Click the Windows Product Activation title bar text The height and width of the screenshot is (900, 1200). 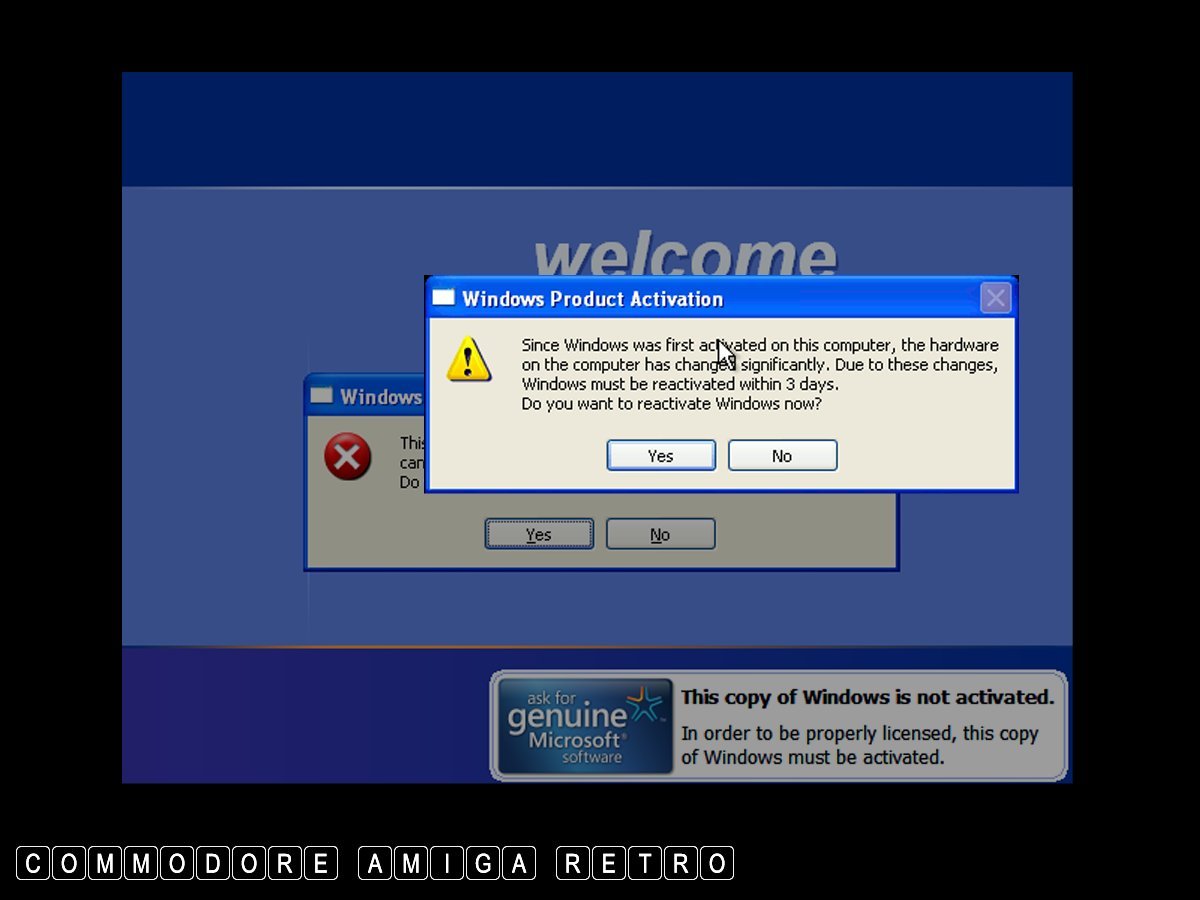click(592, 299)
